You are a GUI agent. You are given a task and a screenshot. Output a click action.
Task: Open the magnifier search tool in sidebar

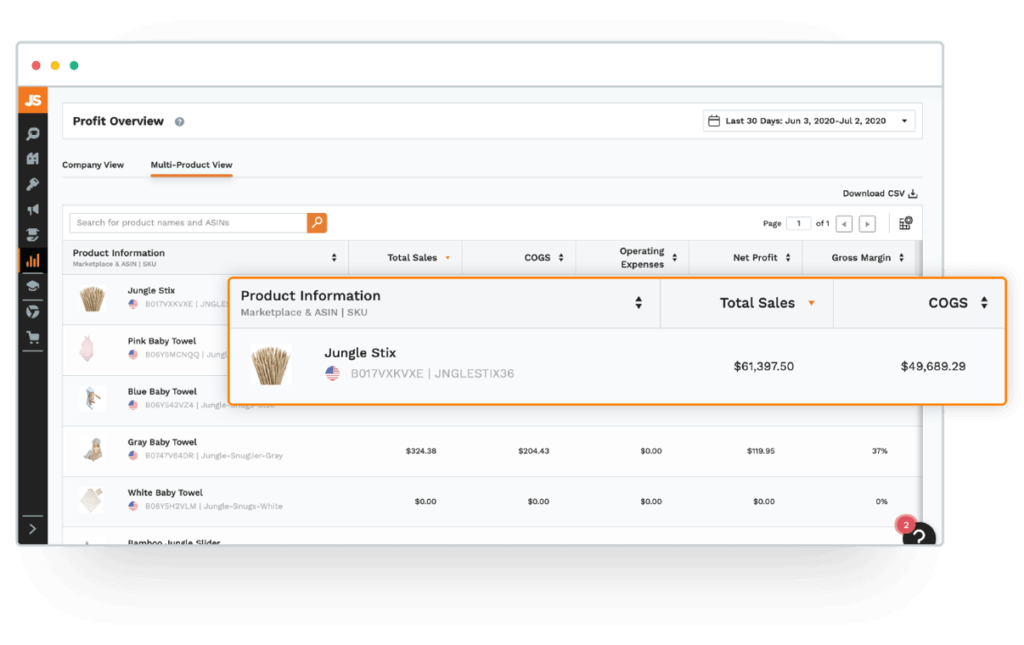coord(33,134)
